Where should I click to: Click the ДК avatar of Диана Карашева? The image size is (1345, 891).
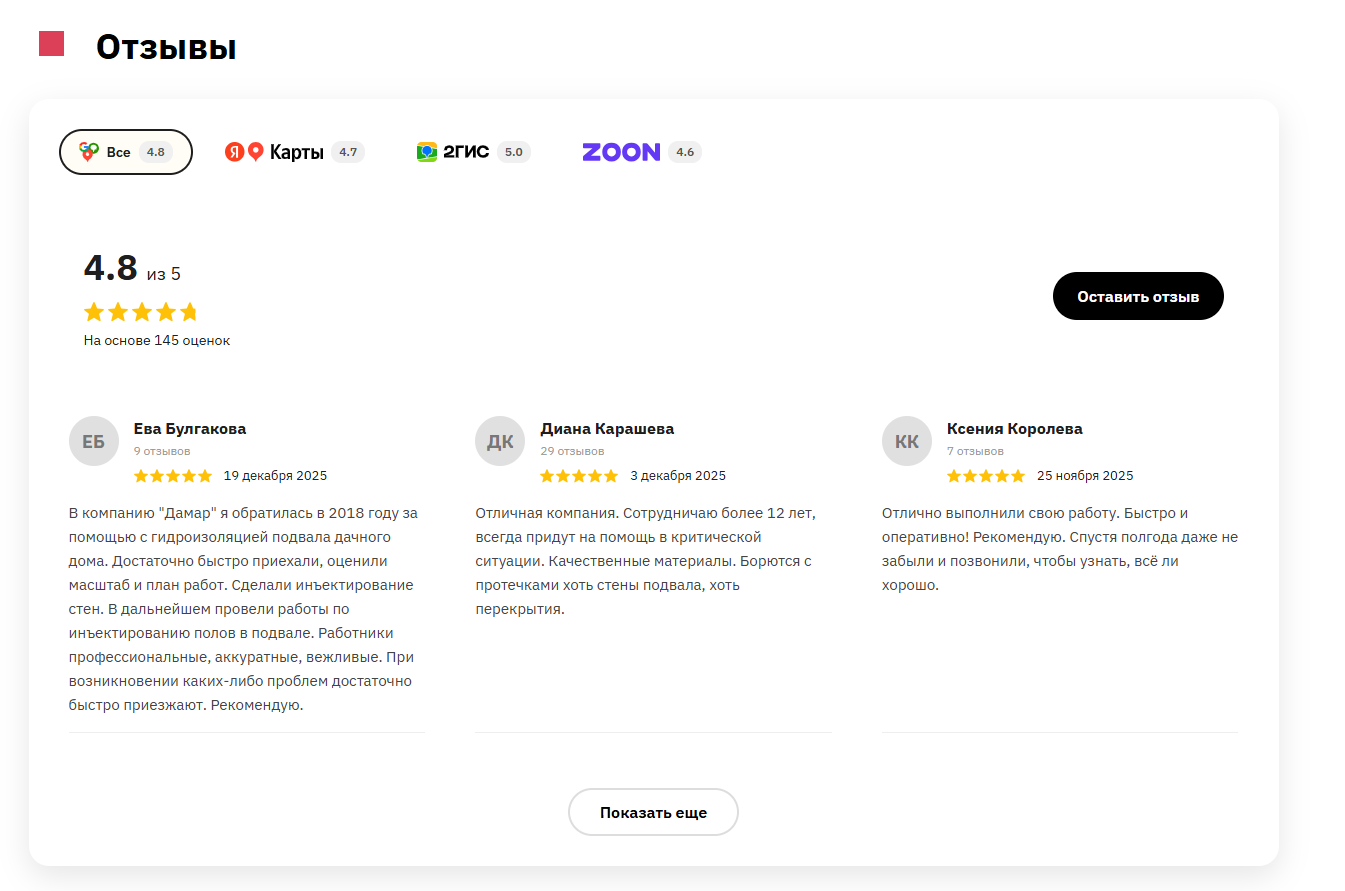pyautogui.click(x=500, y=441)
